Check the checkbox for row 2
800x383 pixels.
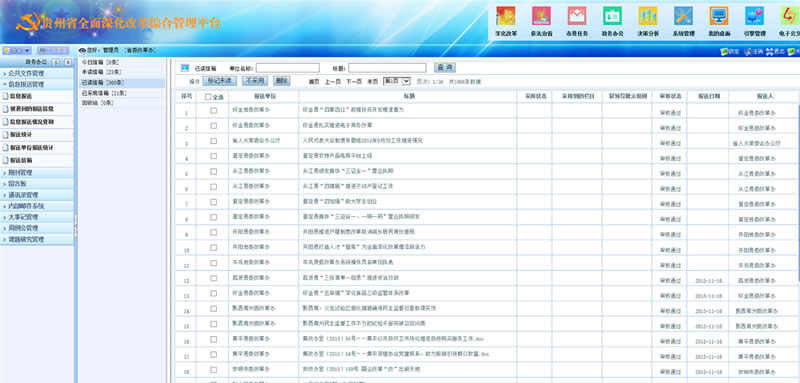[x=213, y=125]
